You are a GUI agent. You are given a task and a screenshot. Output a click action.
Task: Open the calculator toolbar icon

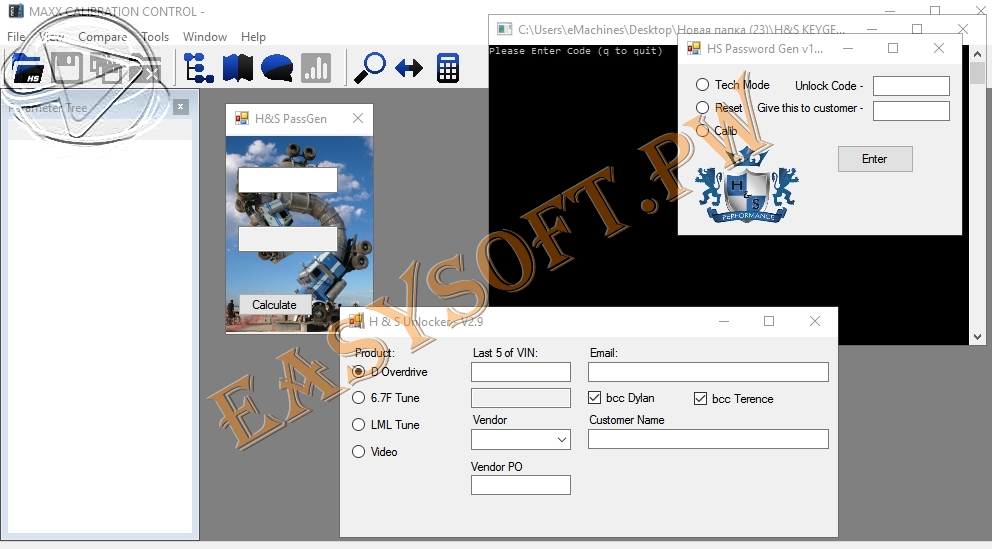[447, 68]
